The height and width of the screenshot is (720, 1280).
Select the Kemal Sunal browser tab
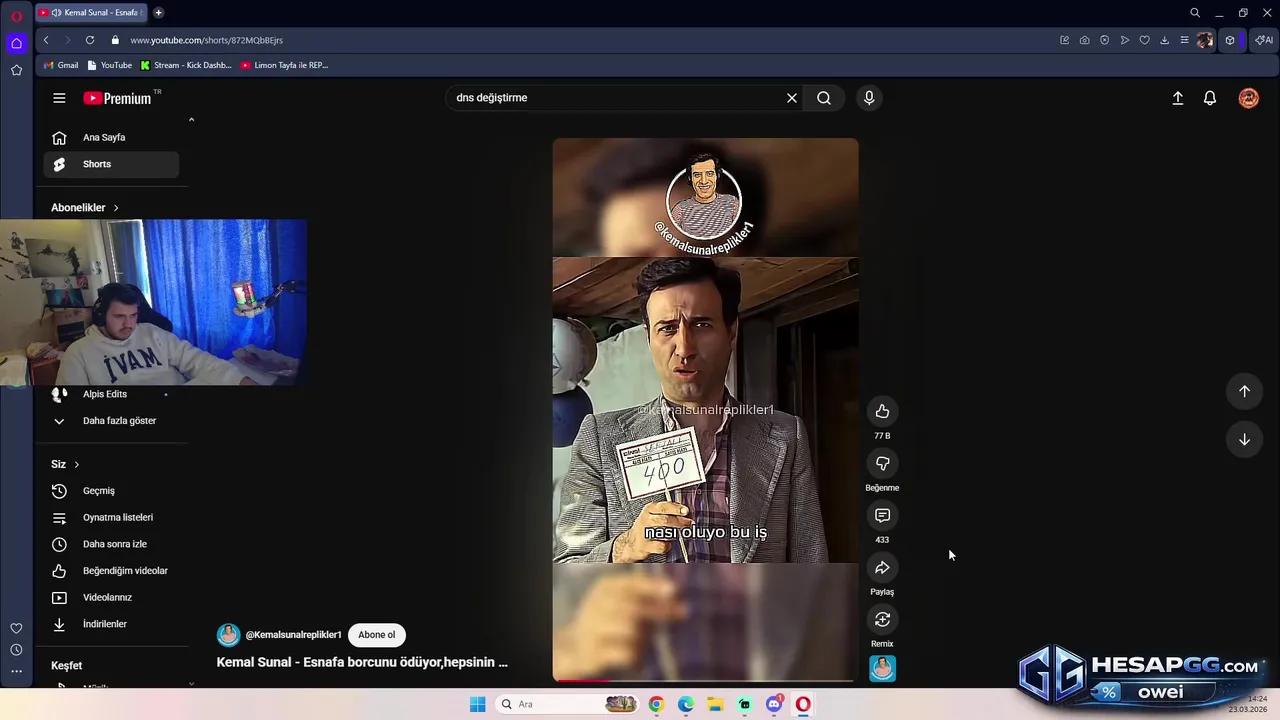92,13
